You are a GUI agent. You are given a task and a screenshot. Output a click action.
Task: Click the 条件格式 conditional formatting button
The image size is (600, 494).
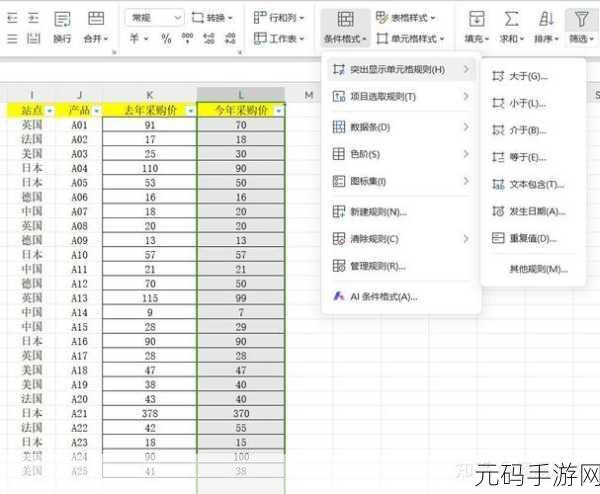click(x=345, y=27)
